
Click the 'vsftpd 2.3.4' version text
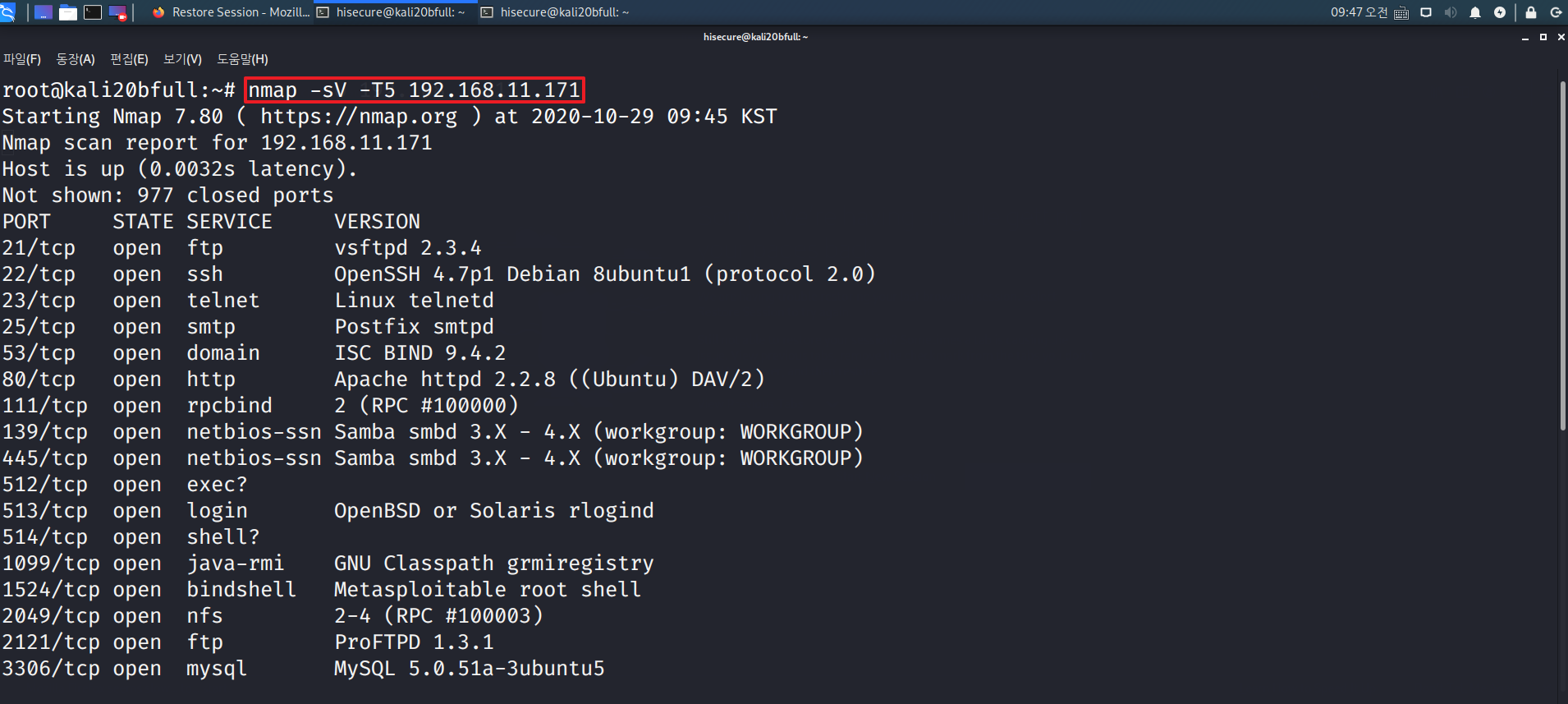408,248
